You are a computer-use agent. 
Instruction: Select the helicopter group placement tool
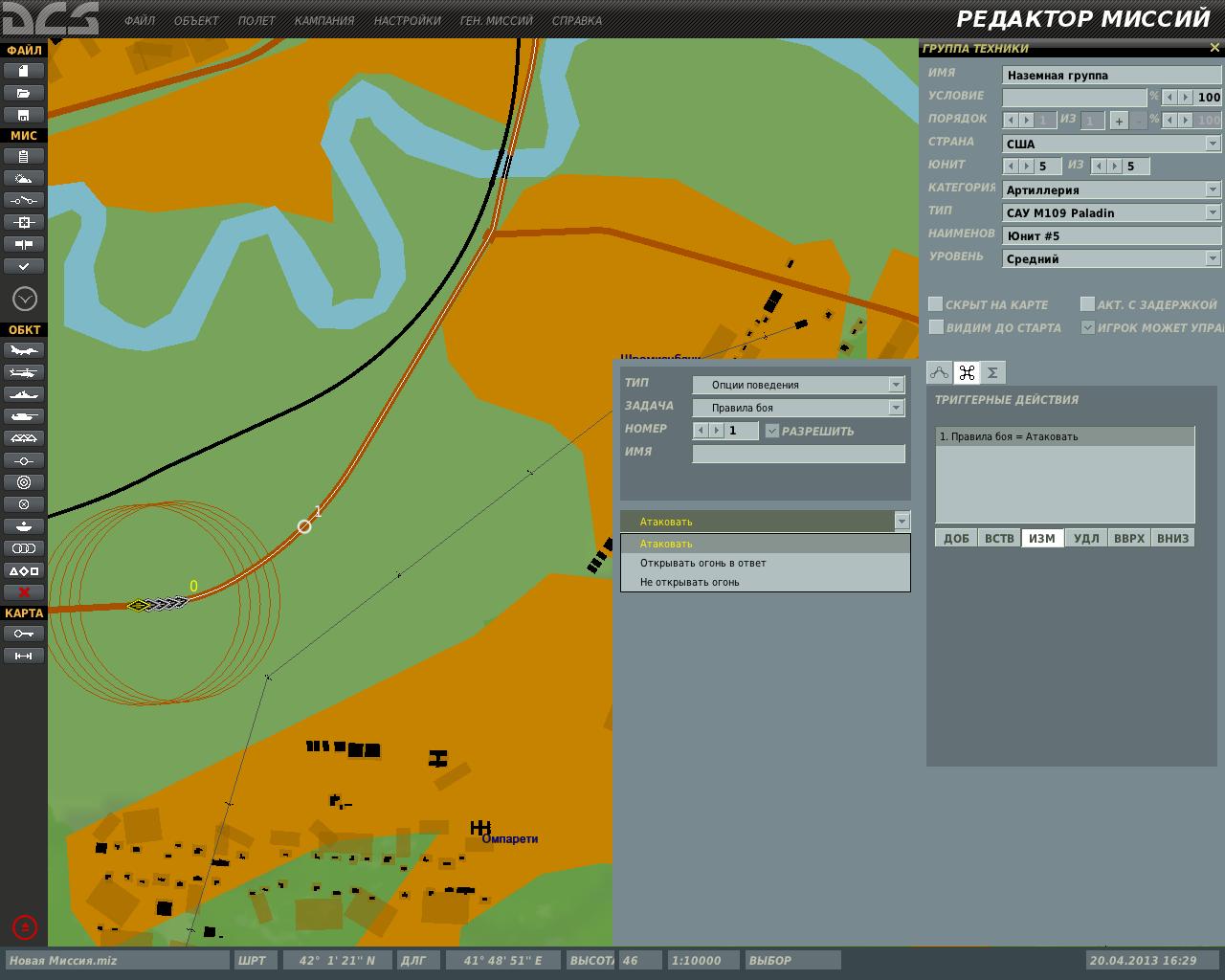click(x=24, y=372)
